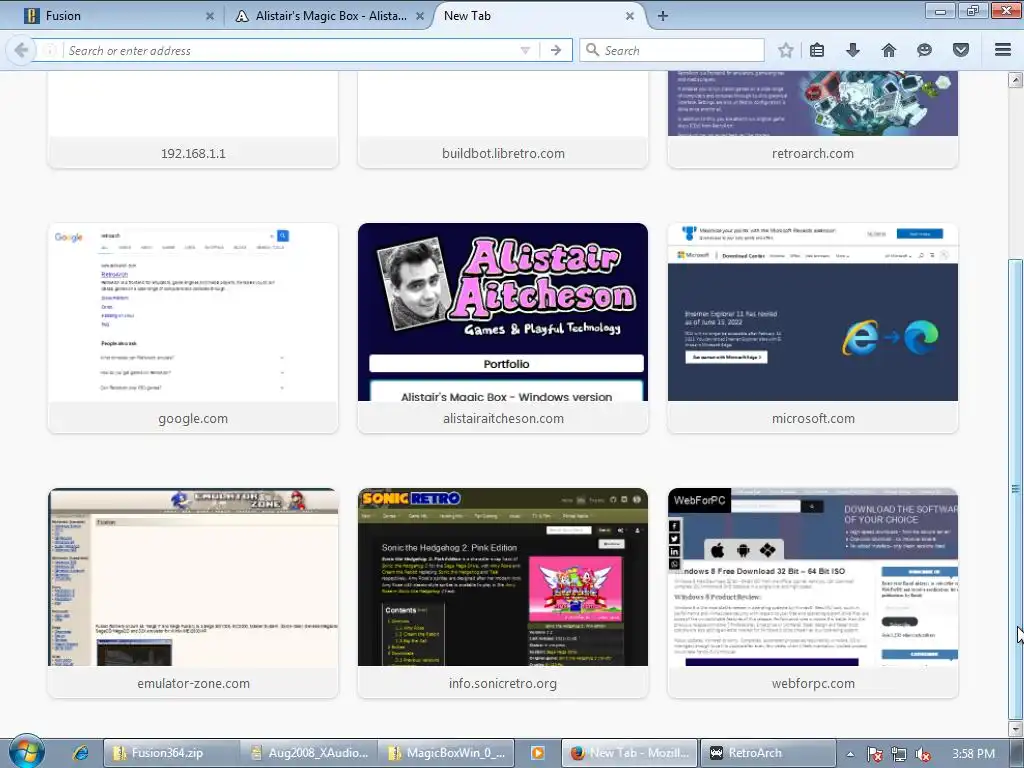
Task: Go back using the browser back arrow
Action: 21,50
